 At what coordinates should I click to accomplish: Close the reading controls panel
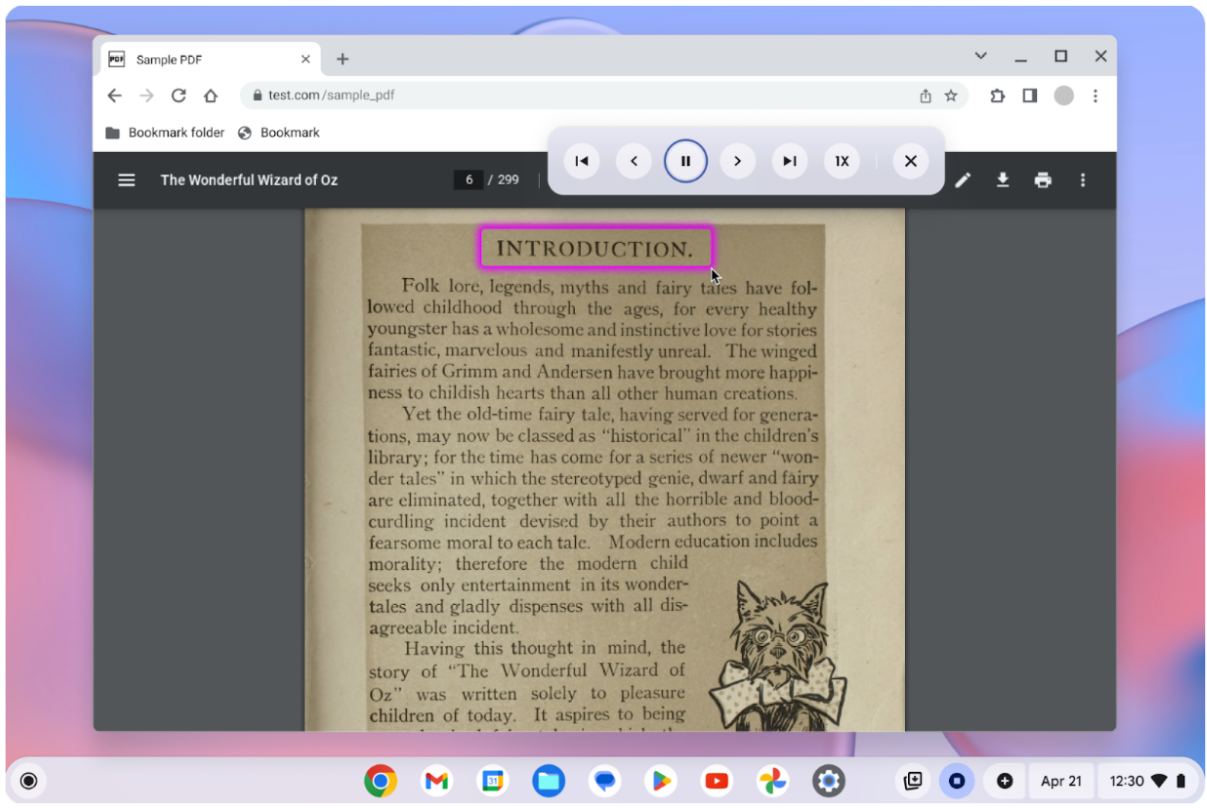pos(910,161)
